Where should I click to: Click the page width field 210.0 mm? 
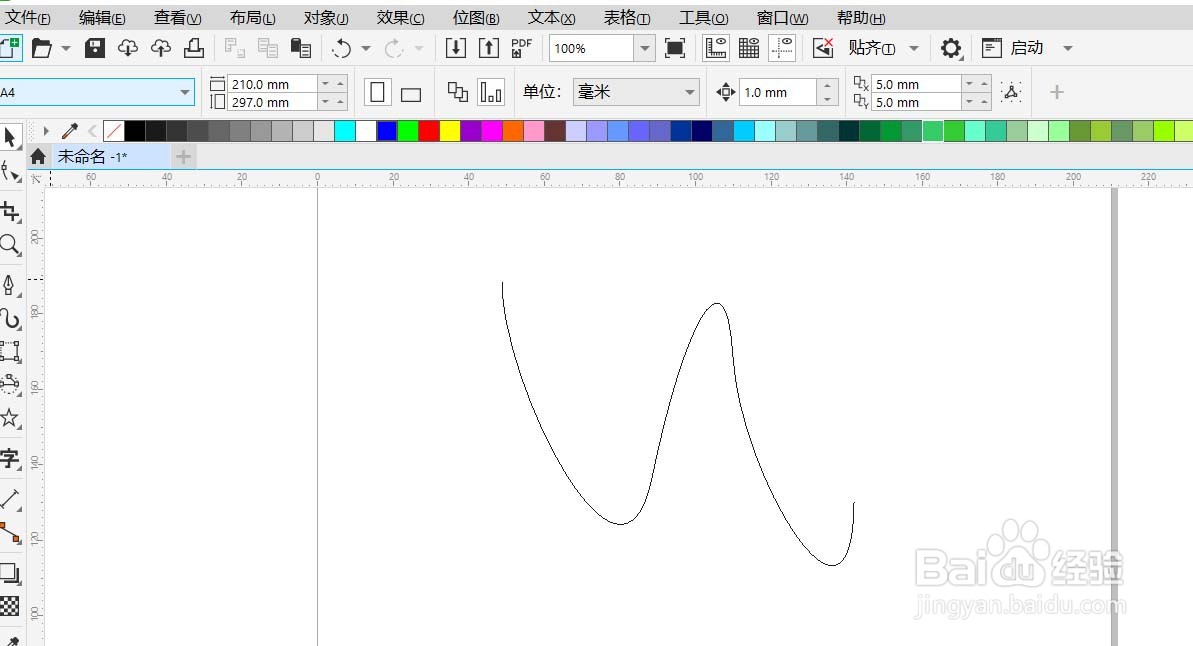tap(272, 84)
